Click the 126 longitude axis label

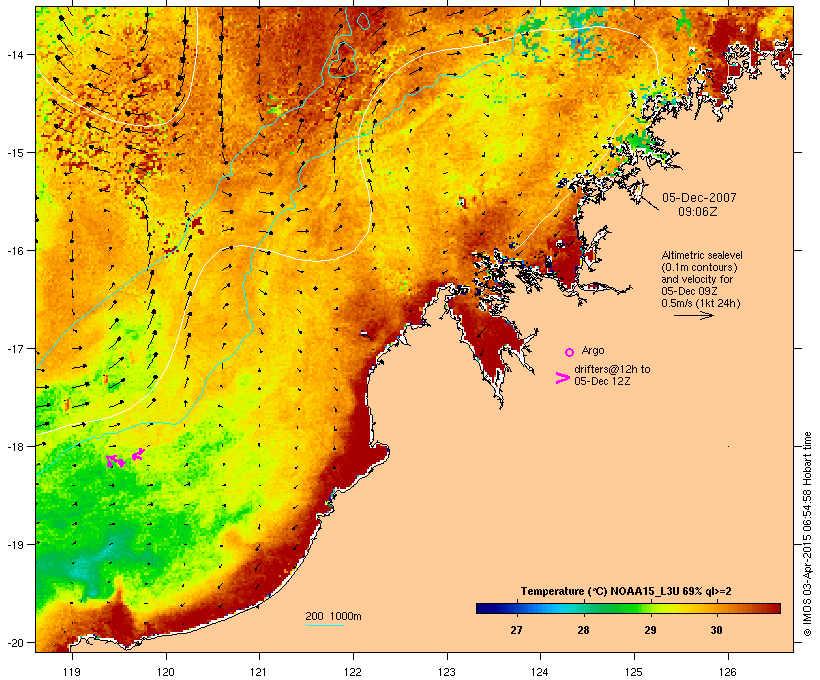727,672
